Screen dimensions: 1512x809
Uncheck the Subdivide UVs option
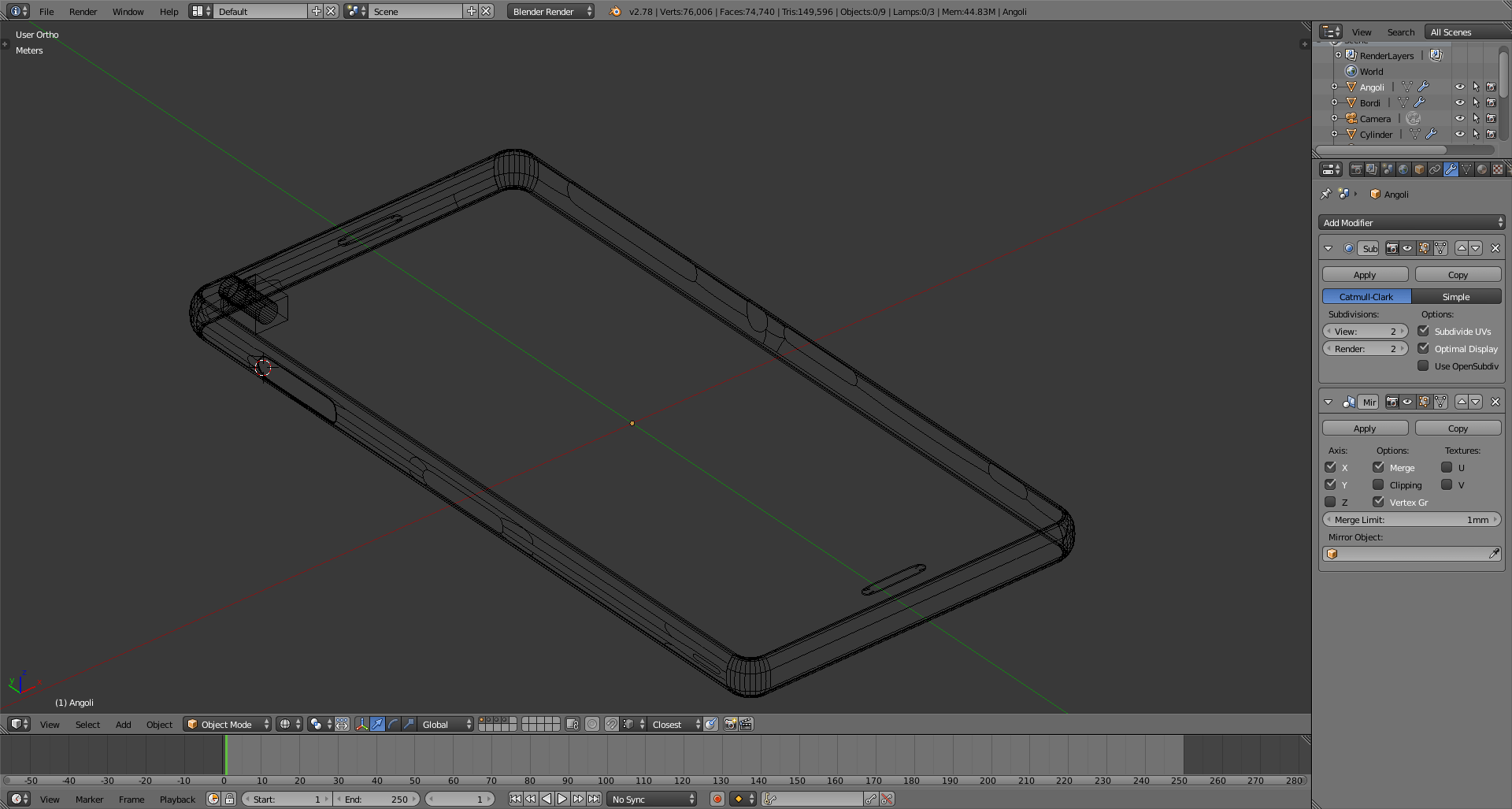pos(1423,331)
